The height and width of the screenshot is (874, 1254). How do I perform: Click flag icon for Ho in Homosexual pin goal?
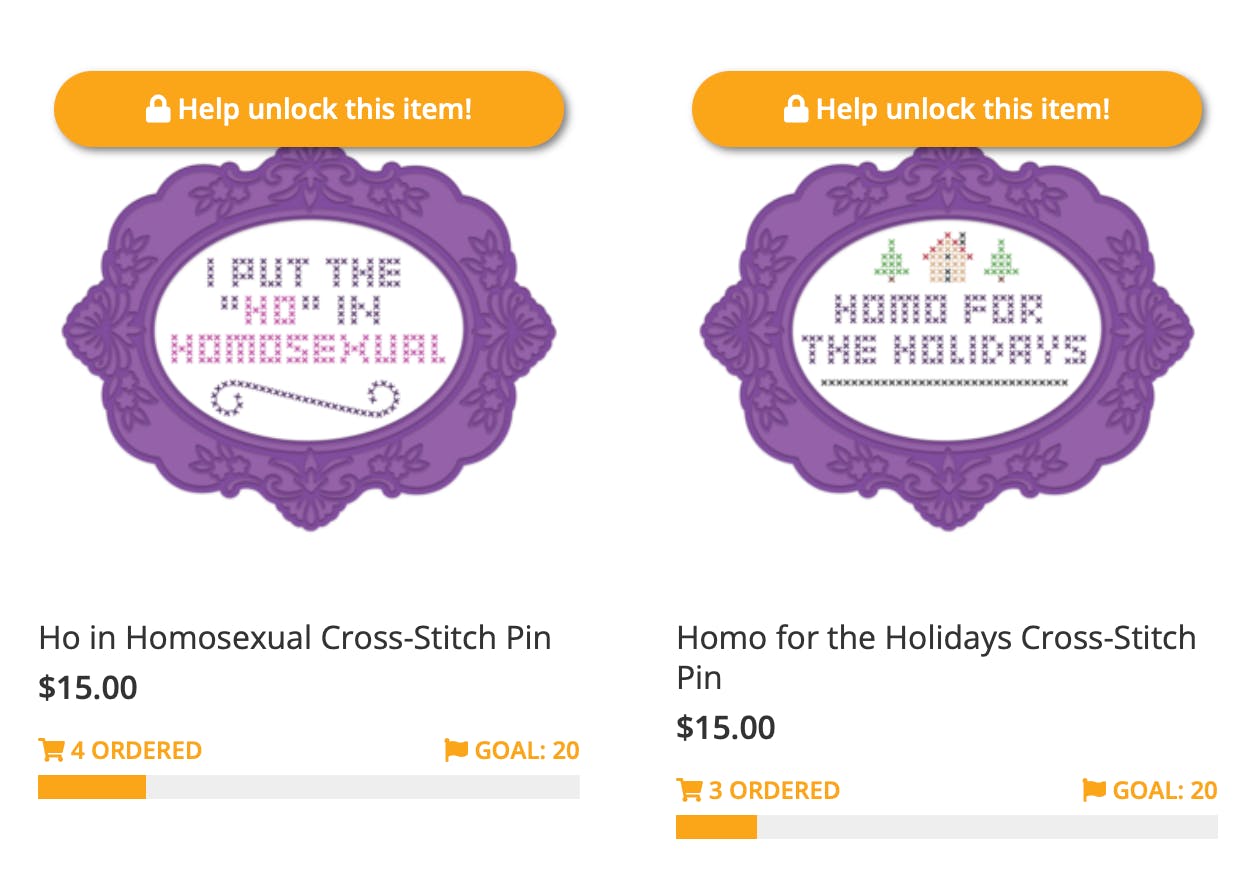tap(456, 750)
